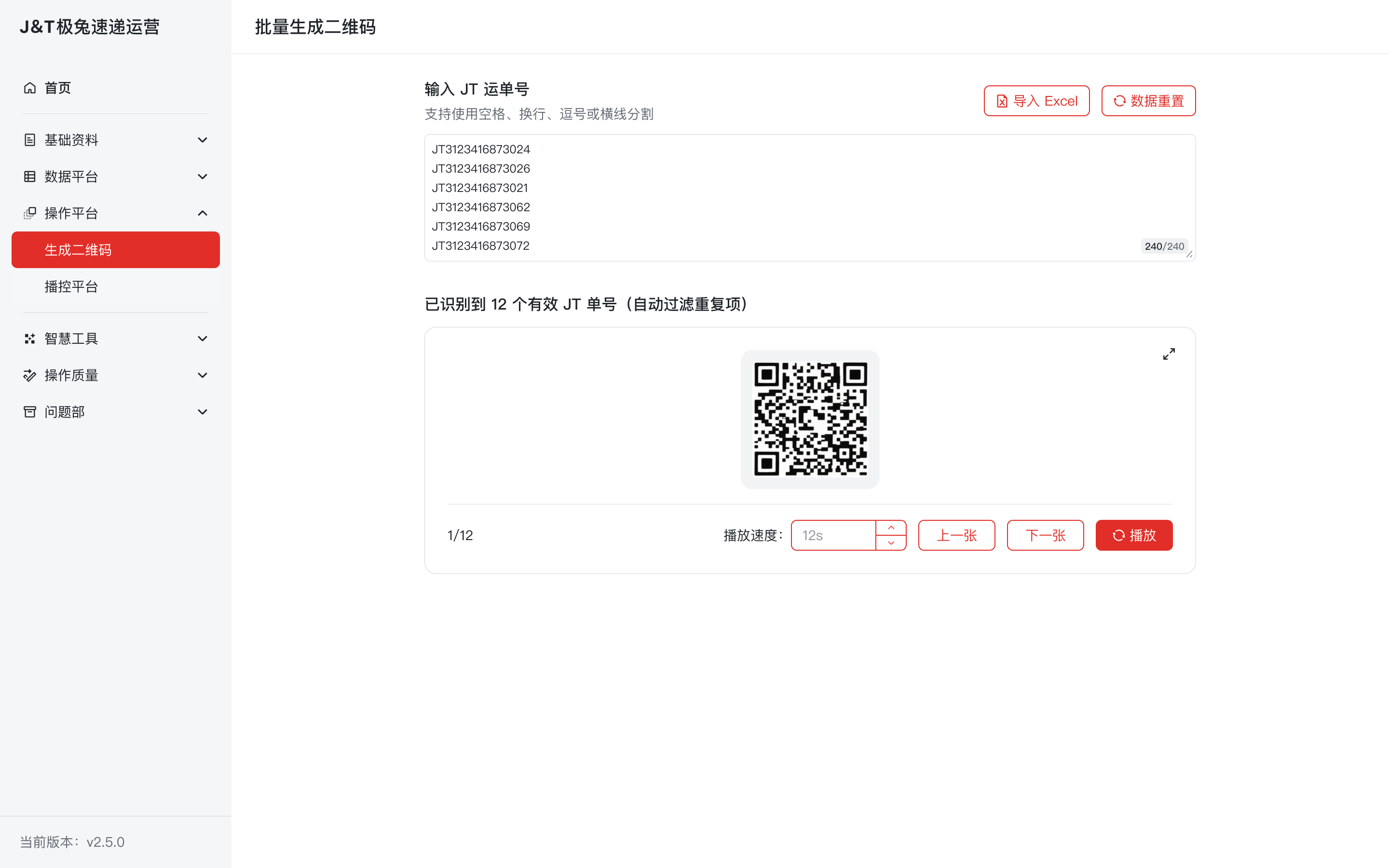Click the 问题部 archive box icon
1389x868 pixels.
30,412
